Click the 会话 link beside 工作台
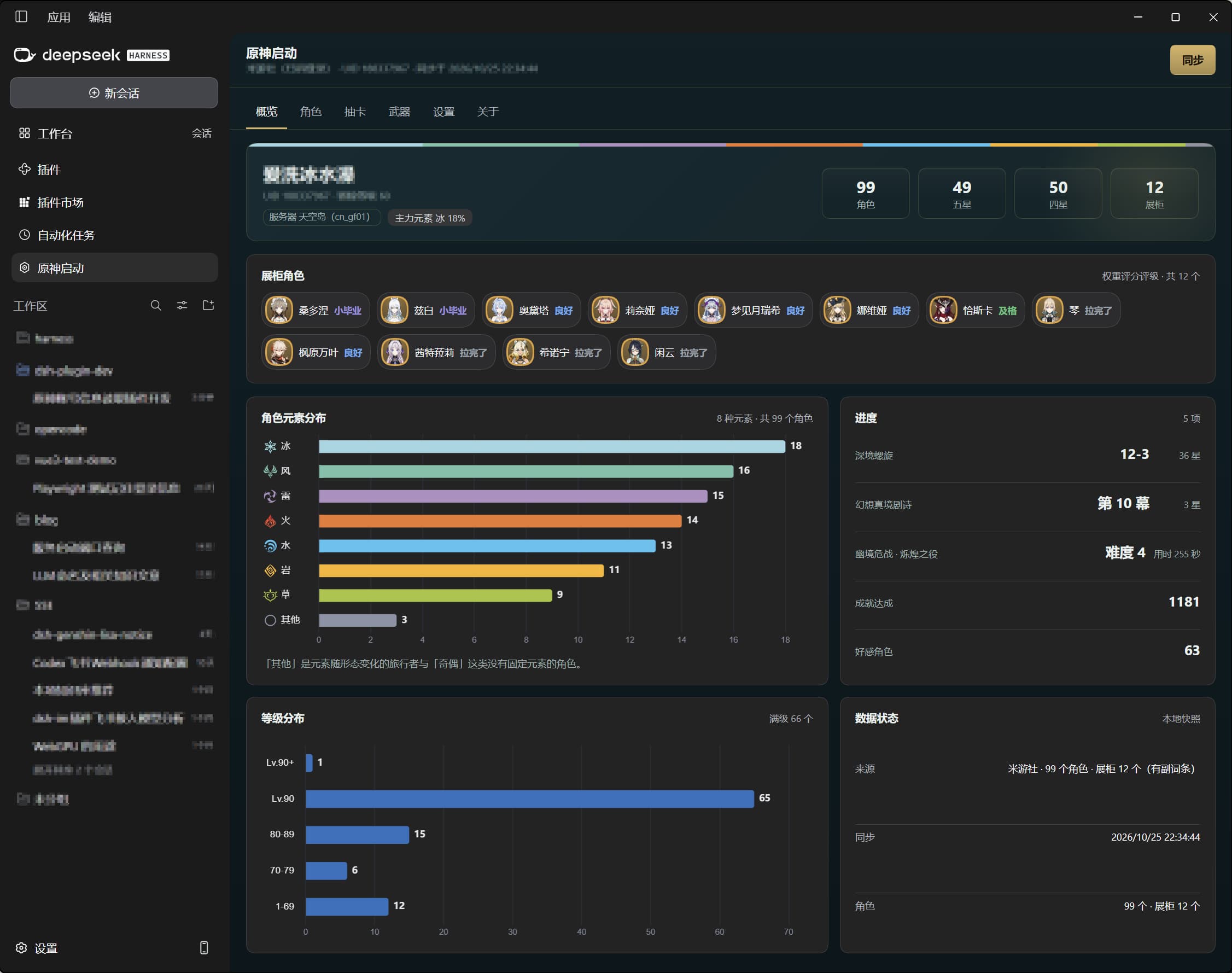 pos(201,133)
